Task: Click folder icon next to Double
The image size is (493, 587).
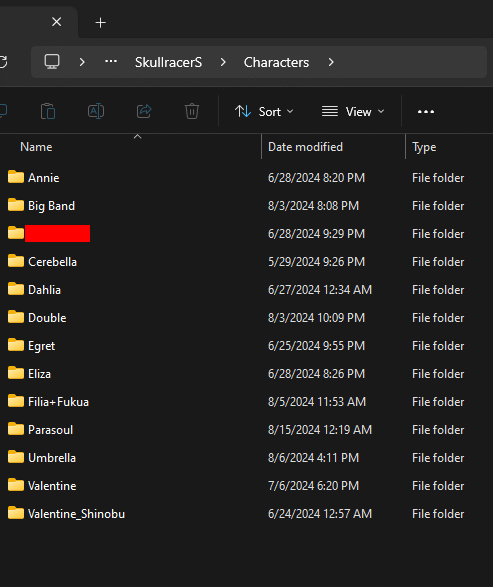Action: click(x=16, y=317)
